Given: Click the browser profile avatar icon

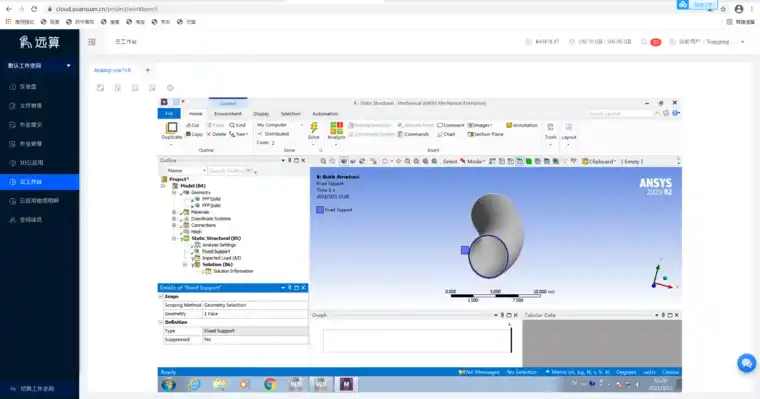Looking at the screenshot, I should 739,9.
